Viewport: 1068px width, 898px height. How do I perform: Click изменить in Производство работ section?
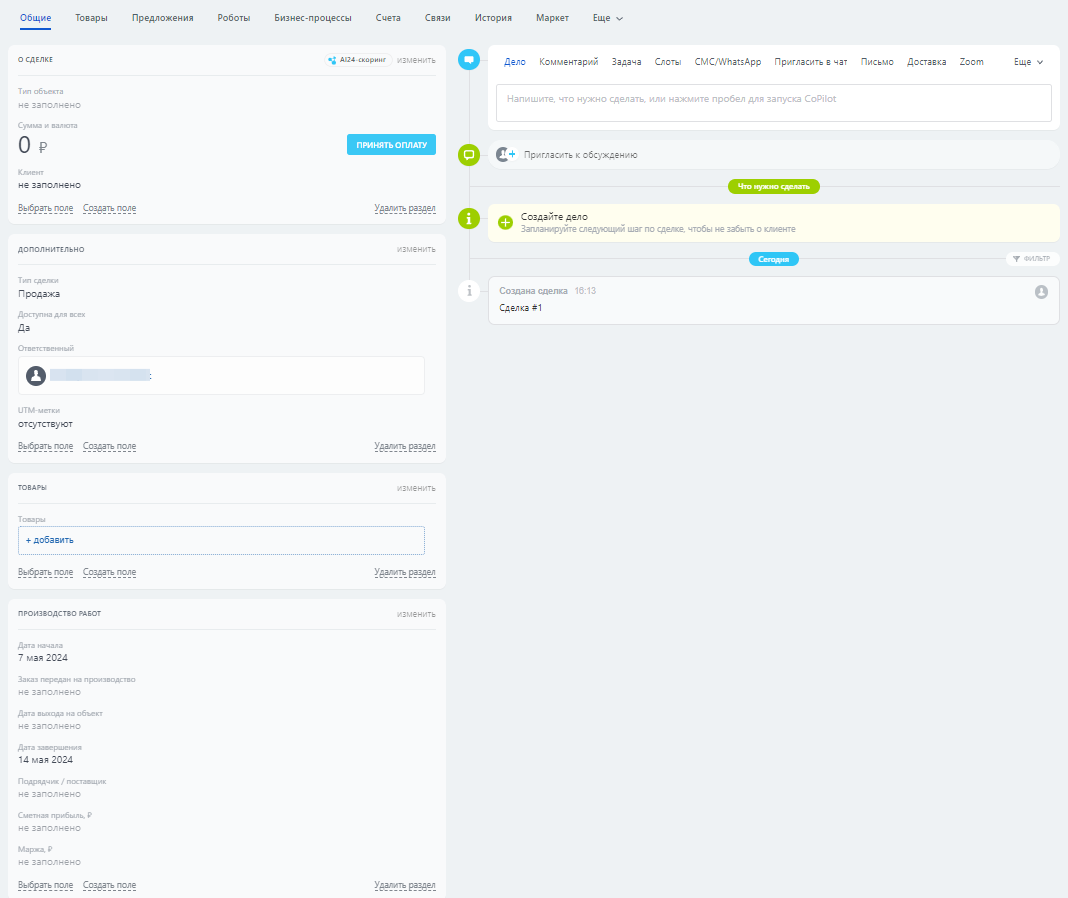tap(415, 614)
